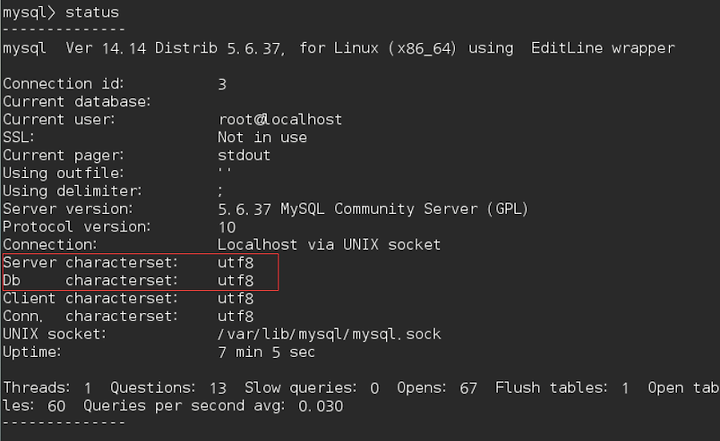Click the Server characterset utf8 value
The height and width of the screenshot is (441, 720).
click(236, 263)
